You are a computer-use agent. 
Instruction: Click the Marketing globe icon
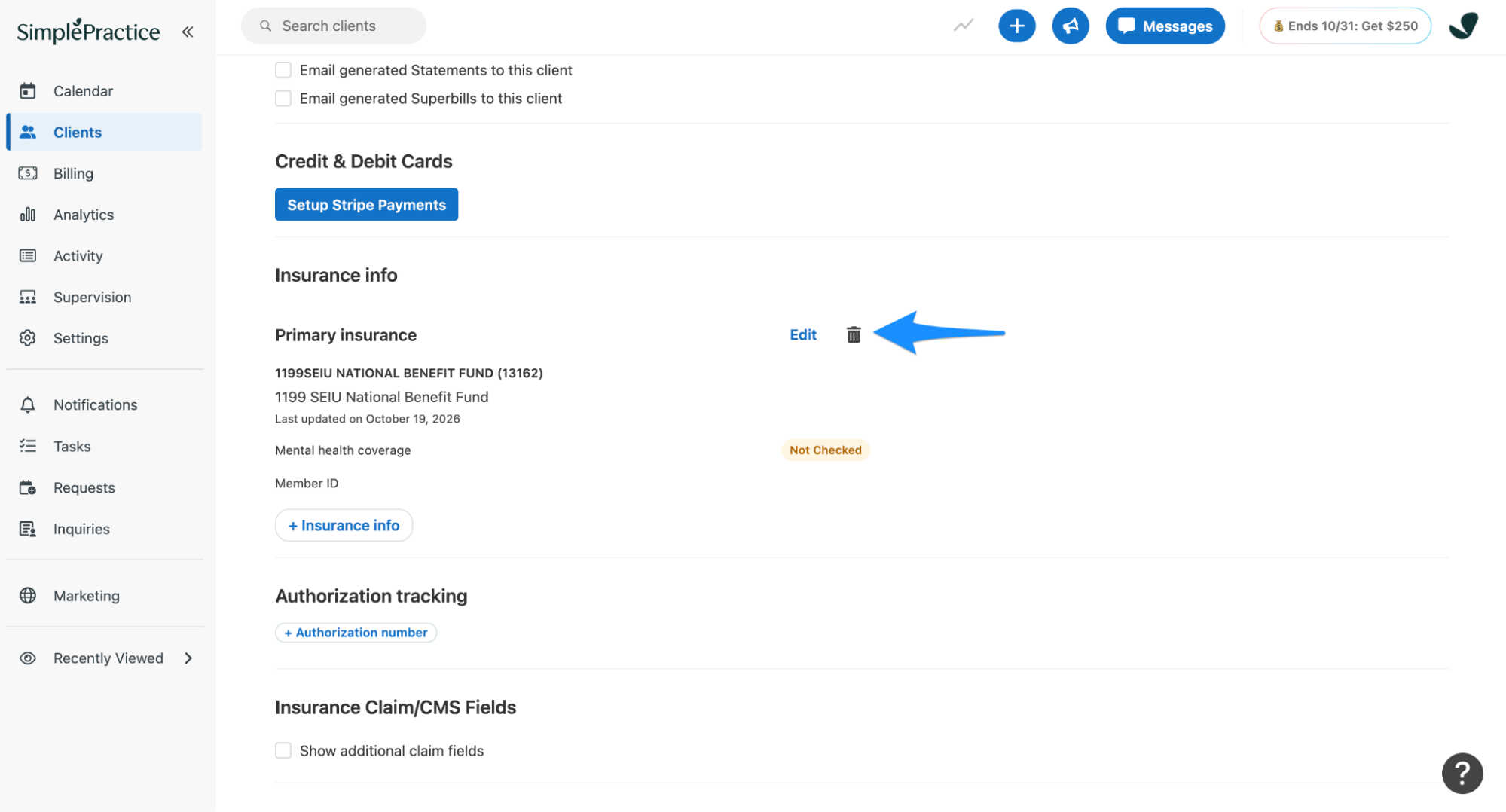click(28, 596)
